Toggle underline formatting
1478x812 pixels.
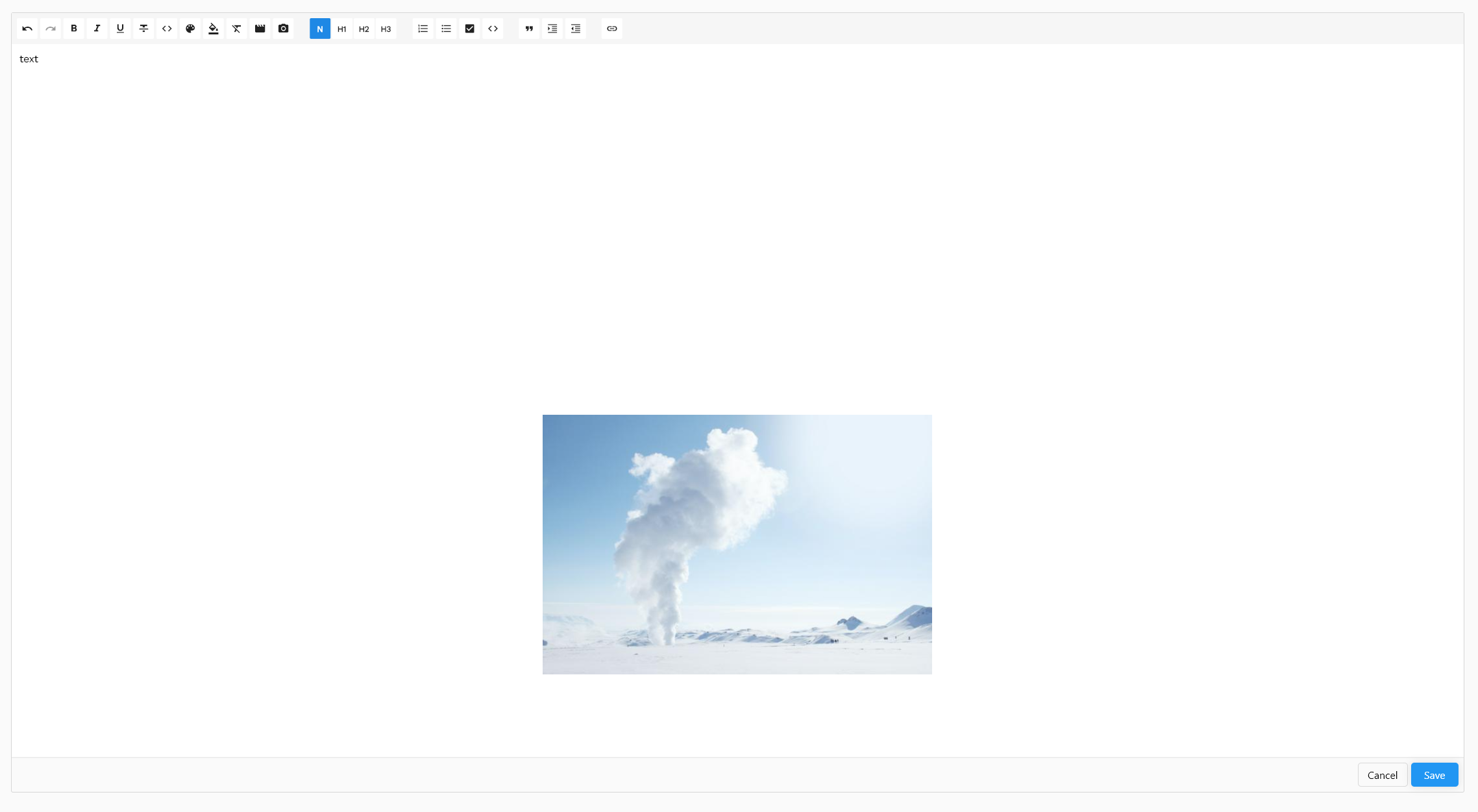pos(120,29)
